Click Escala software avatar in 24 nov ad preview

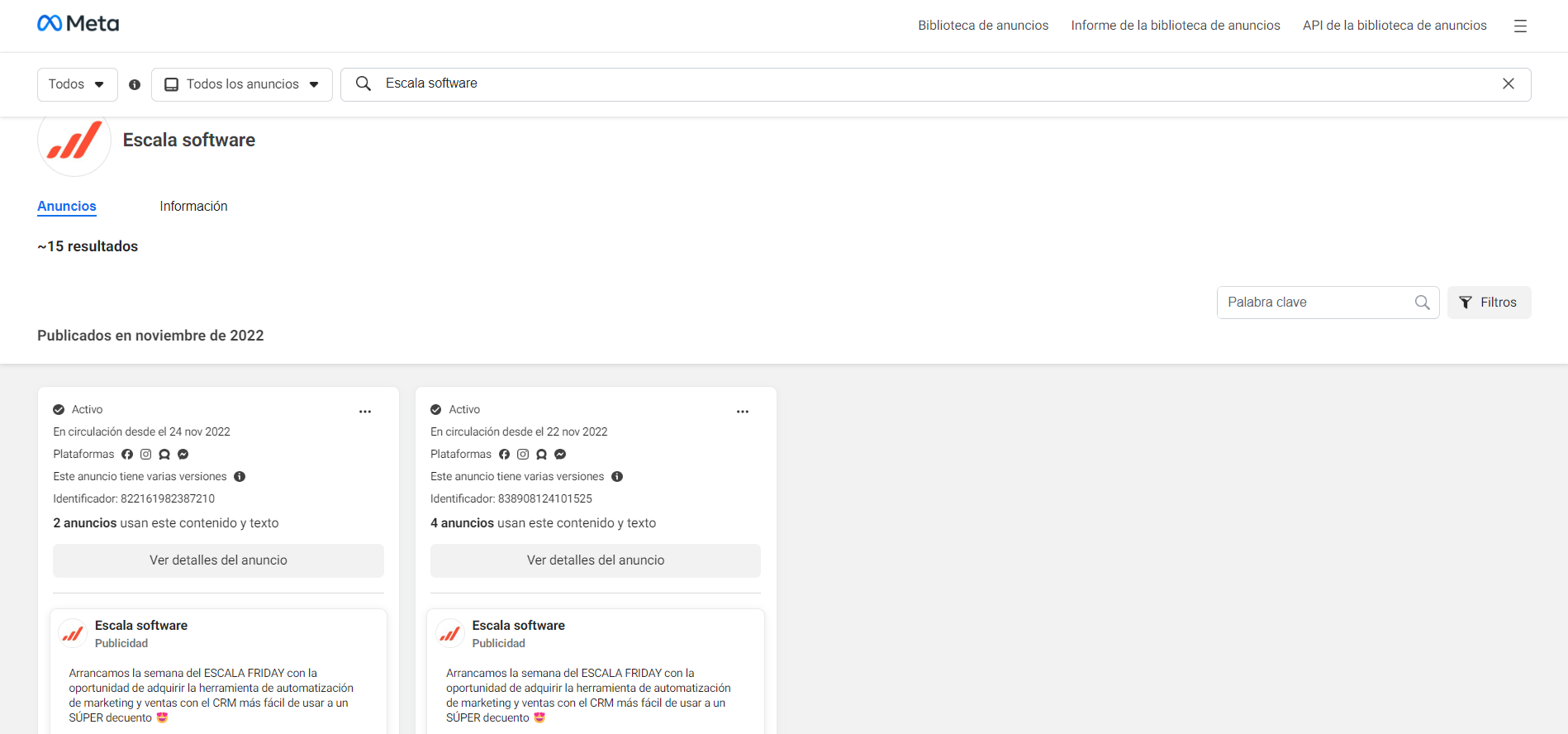[73, 634]
